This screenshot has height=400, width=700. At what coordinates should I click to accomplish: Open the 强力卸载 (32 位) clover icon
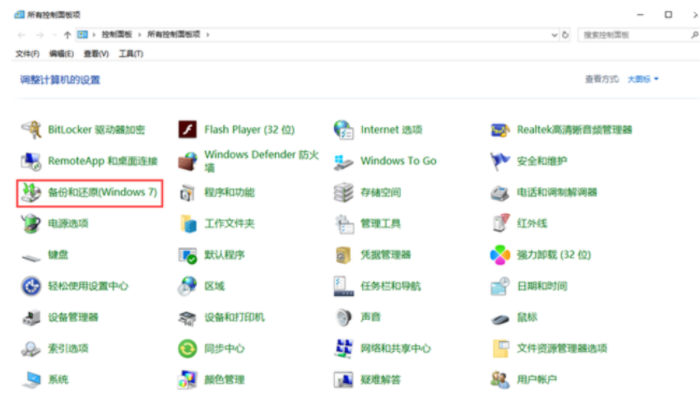coord(500,255)
